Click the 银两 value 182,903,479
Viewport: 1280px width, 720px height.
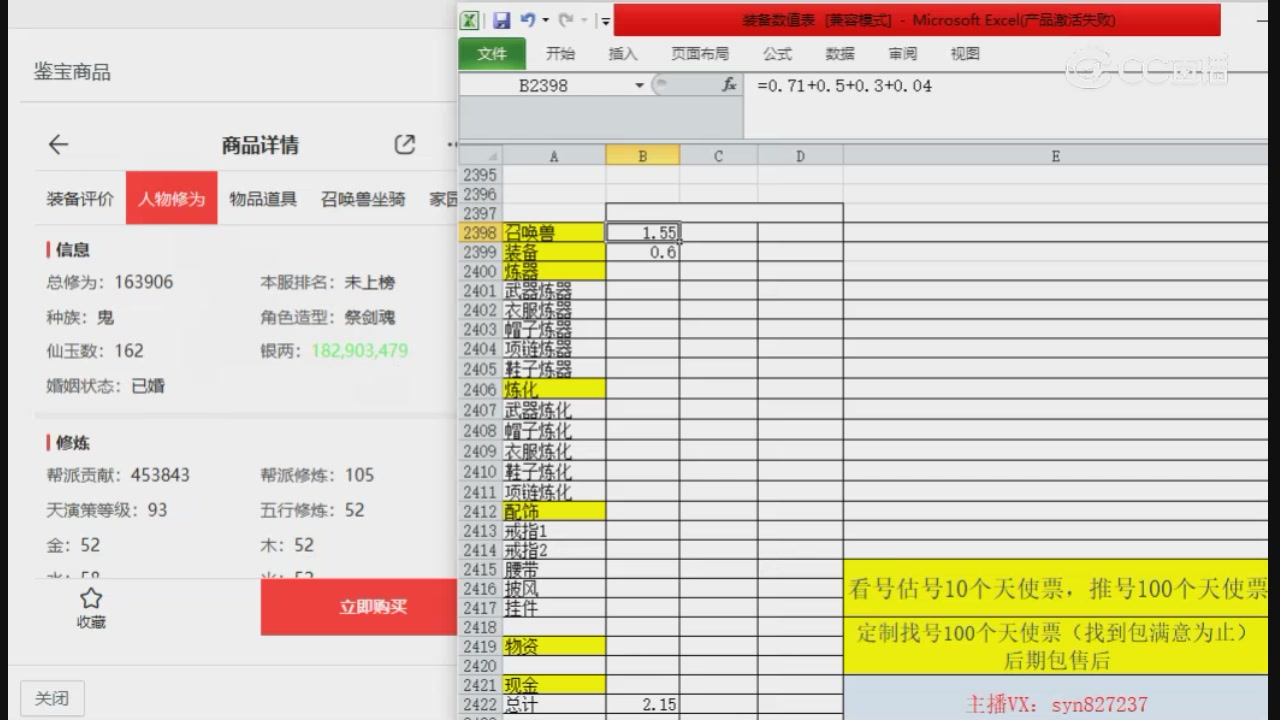(360, 351)
